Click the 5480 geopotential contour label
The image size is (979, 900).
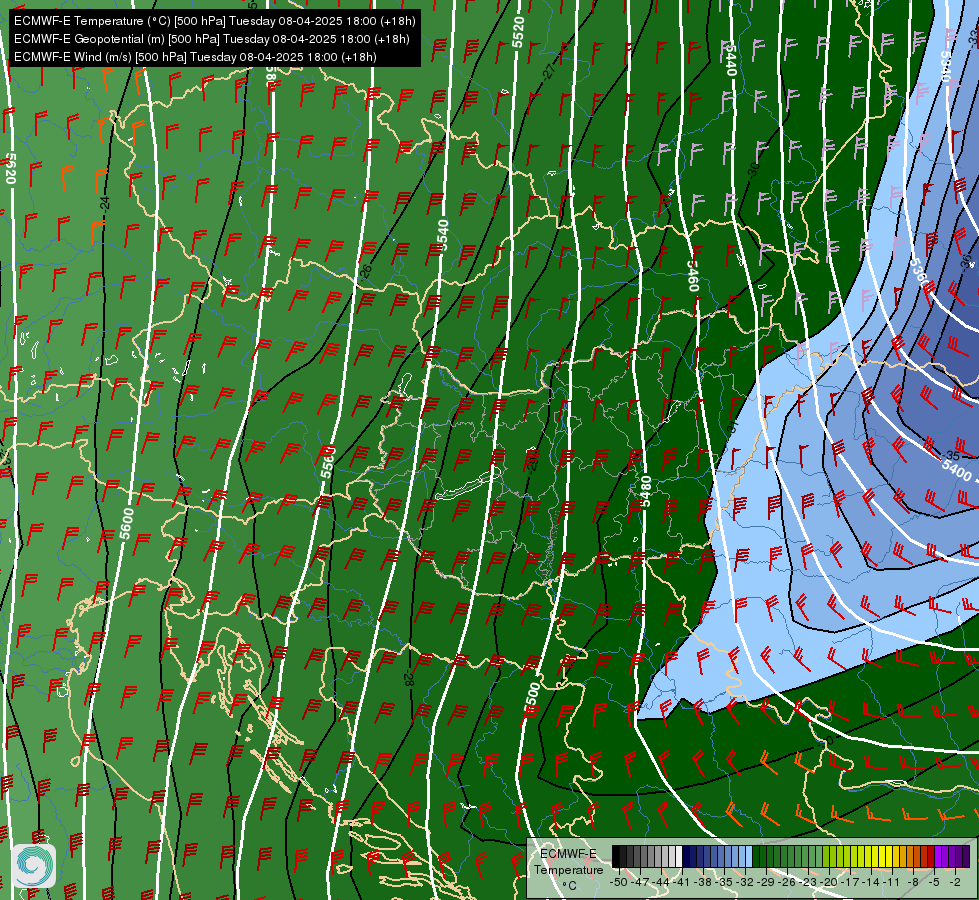click(646, 491)
